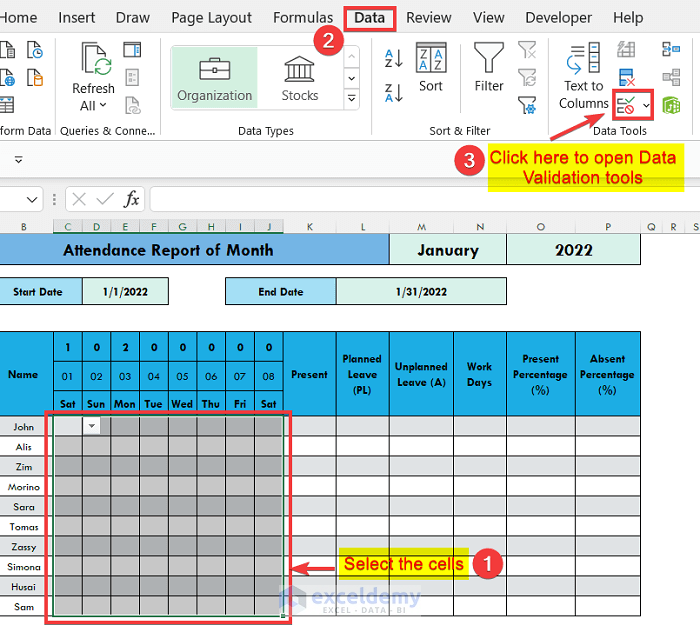Click the From Table/Range icon
This screenshot has height=632, width=700.
[6, 104]
